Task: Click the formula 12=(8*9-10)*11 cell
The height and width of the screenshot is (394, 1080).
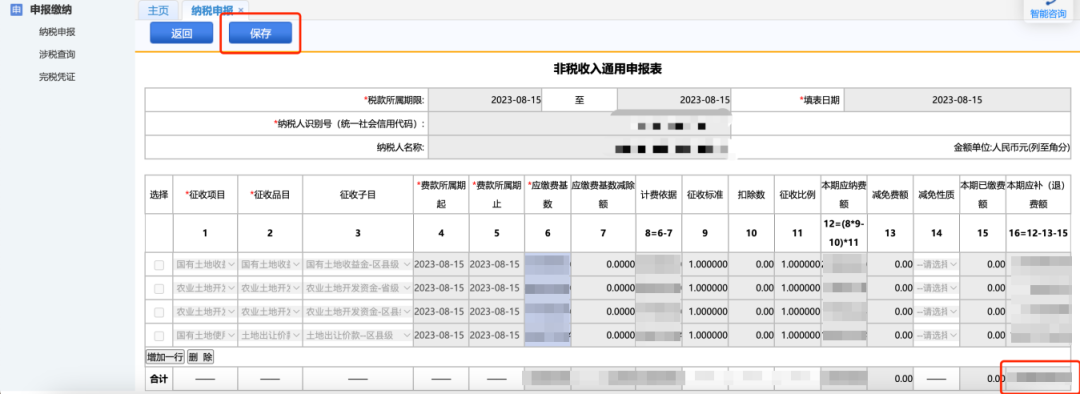Action: (843, 234)
